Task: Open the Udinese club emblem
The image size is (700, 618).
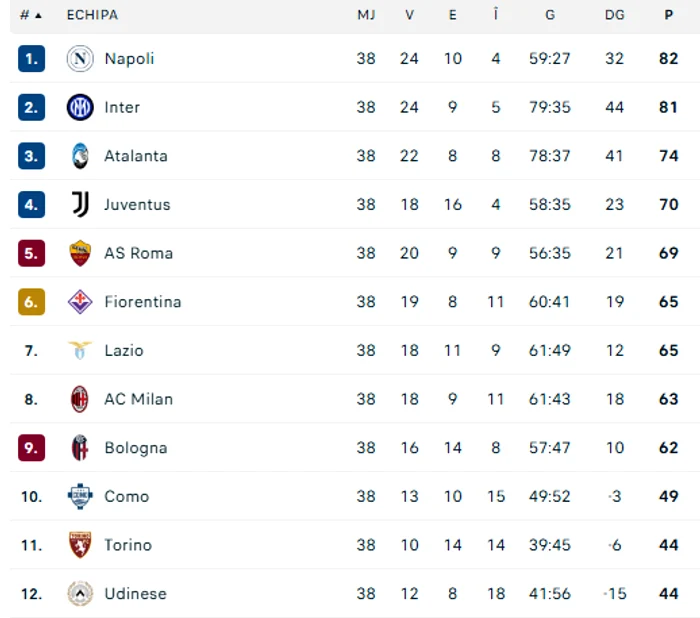Action: click(x=80, y=593)
